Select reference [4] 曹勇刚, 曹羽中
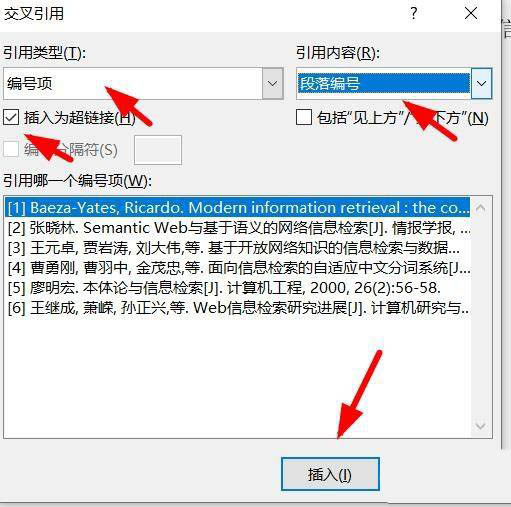This screenshot has height=507, width=511. coord(238,268)
